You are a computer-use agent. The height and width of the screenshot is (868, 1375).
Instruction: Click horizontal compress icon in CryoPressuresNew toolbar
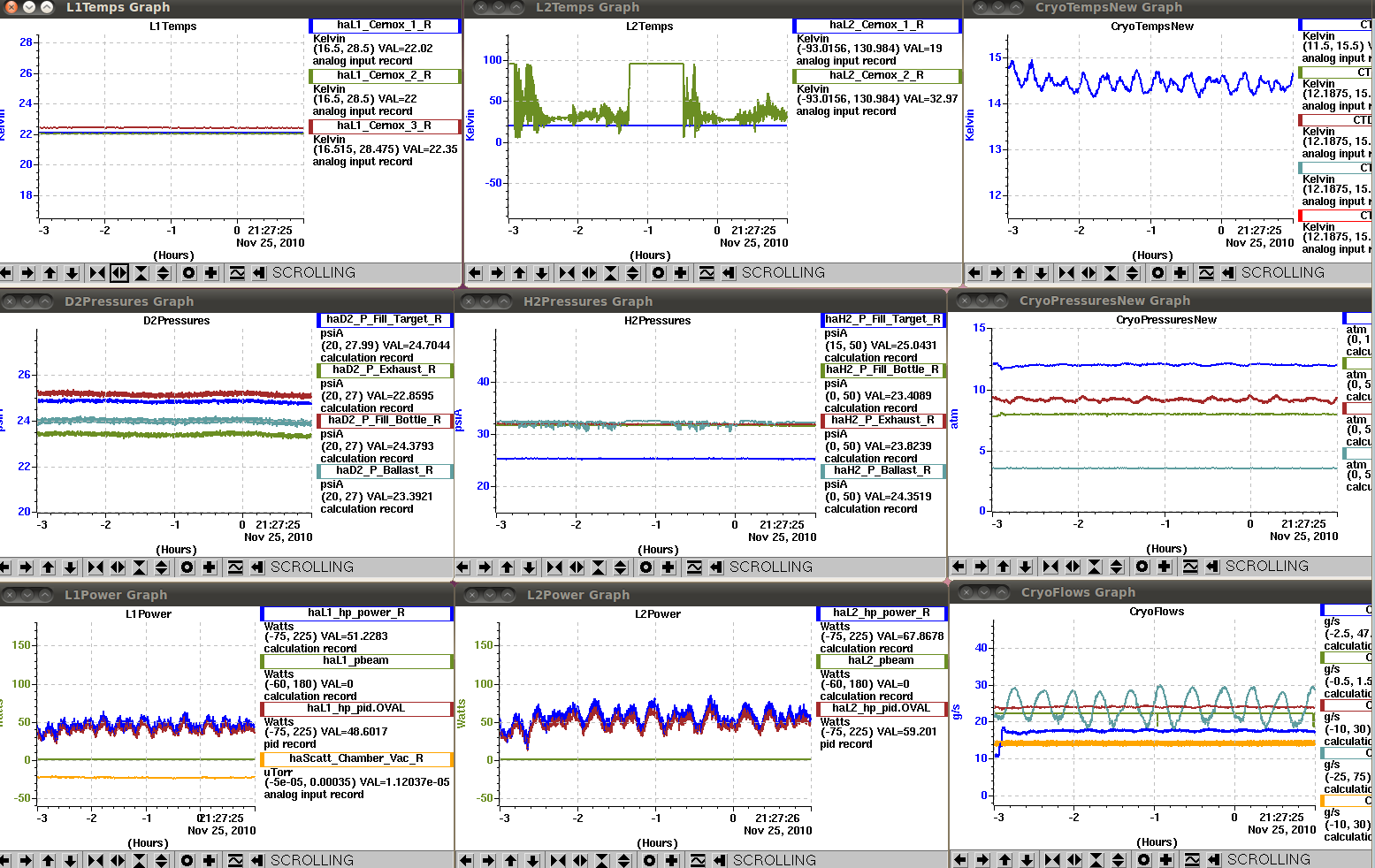[1050, 567]
